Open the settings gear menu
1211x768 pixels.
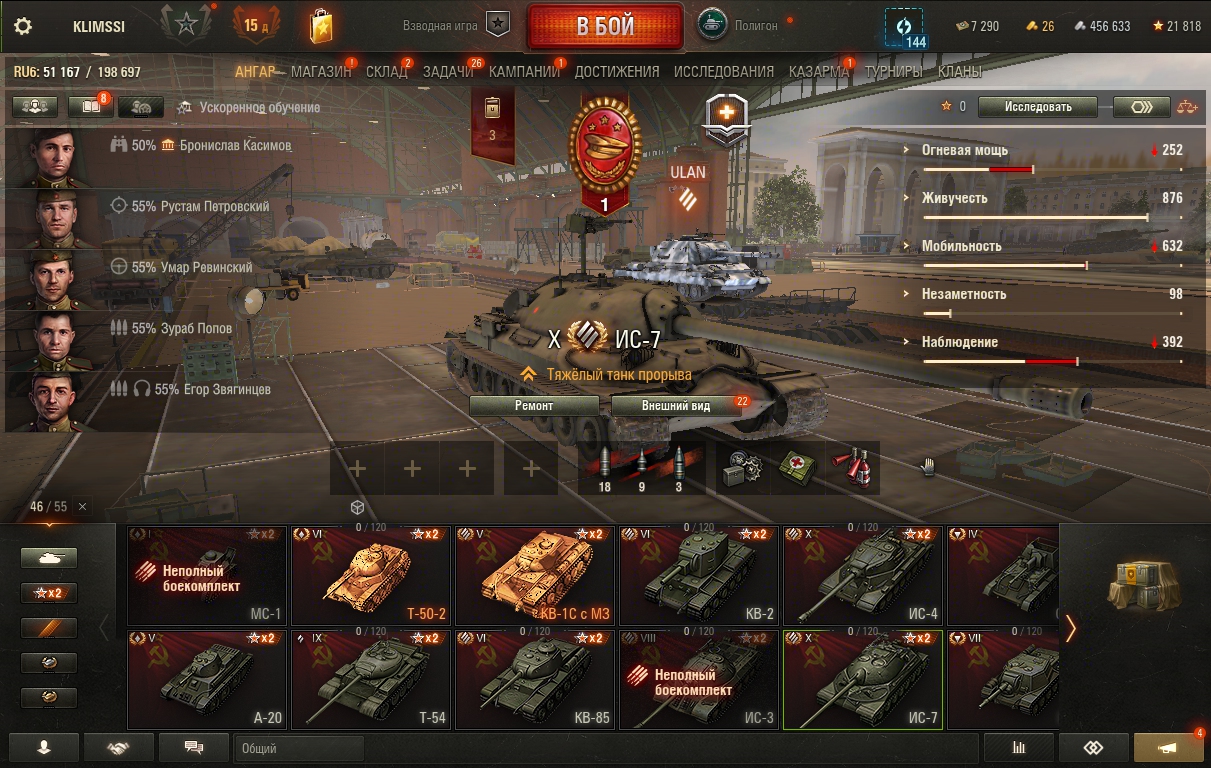click(23, 26)
